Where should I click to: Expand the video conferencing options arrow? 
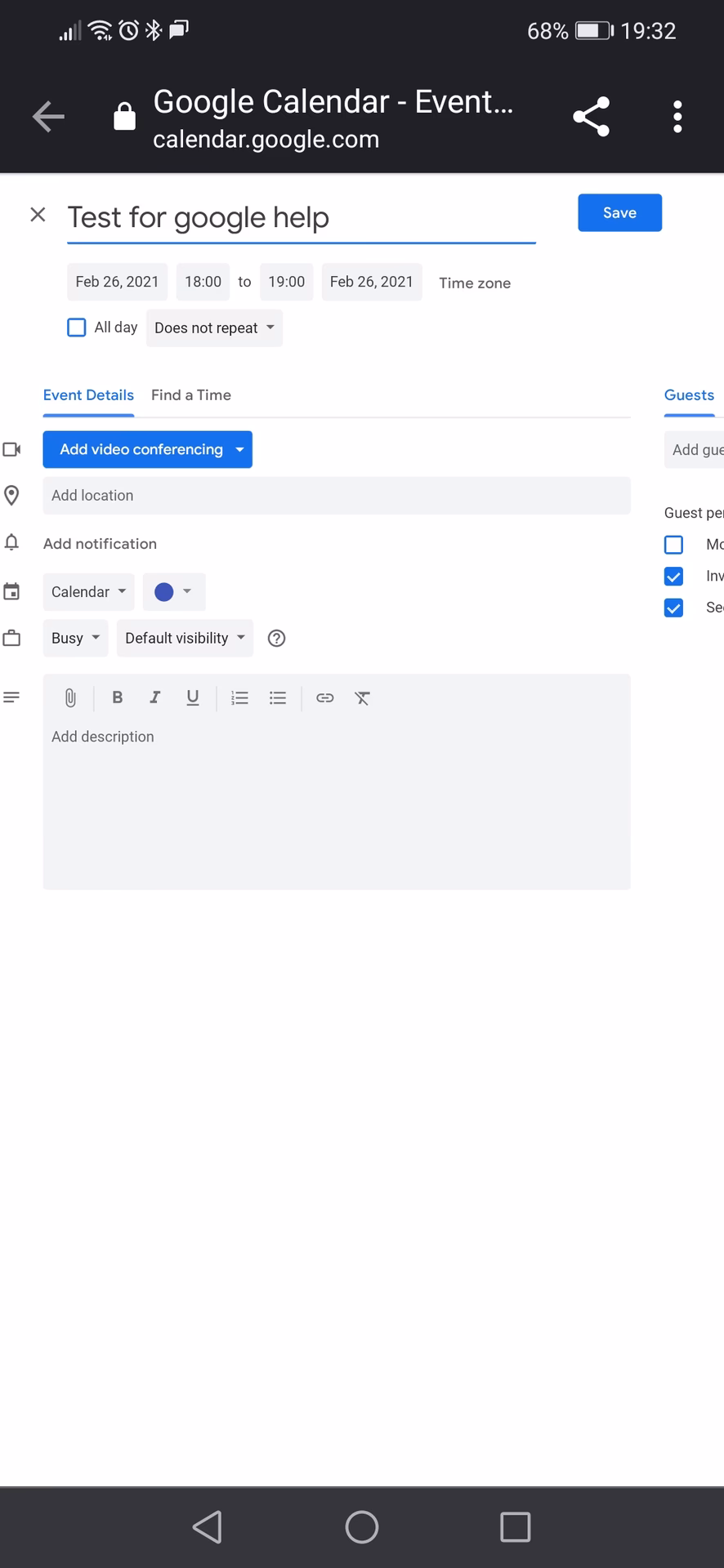pyautogui.click(x=239, y=450)
